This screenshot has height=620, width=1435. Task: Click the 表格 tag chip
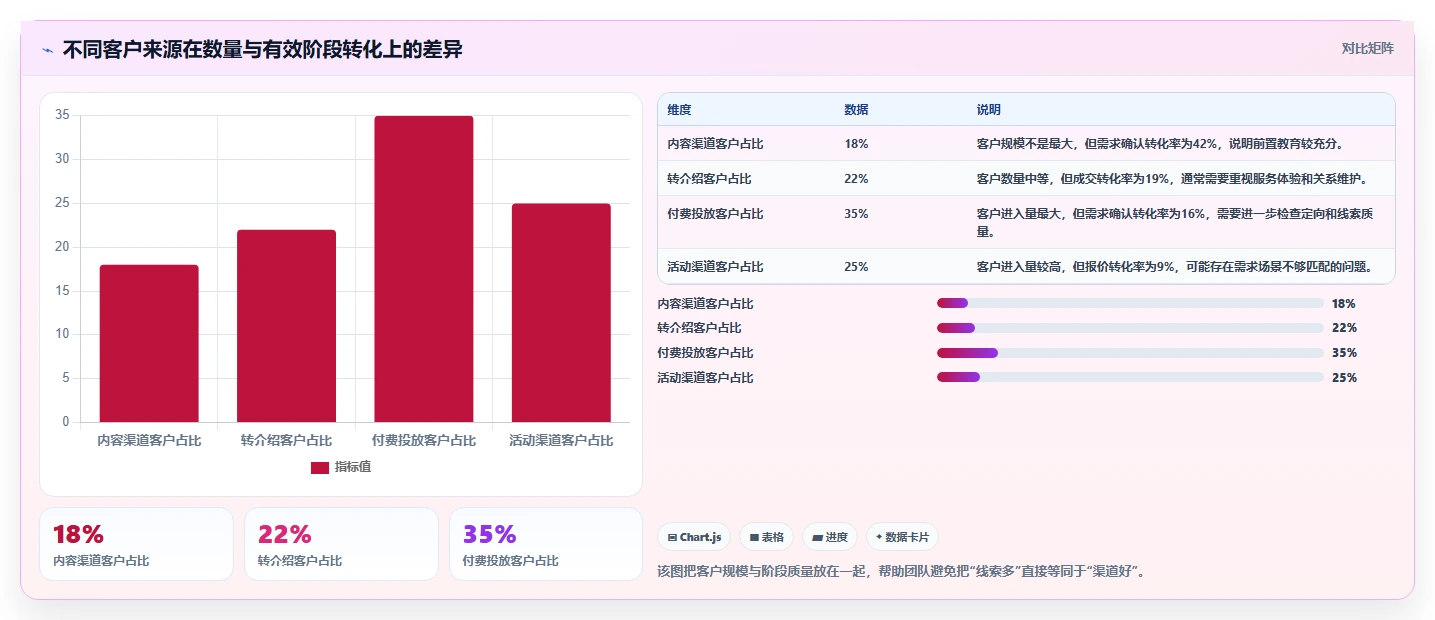(x=766, y=537)
